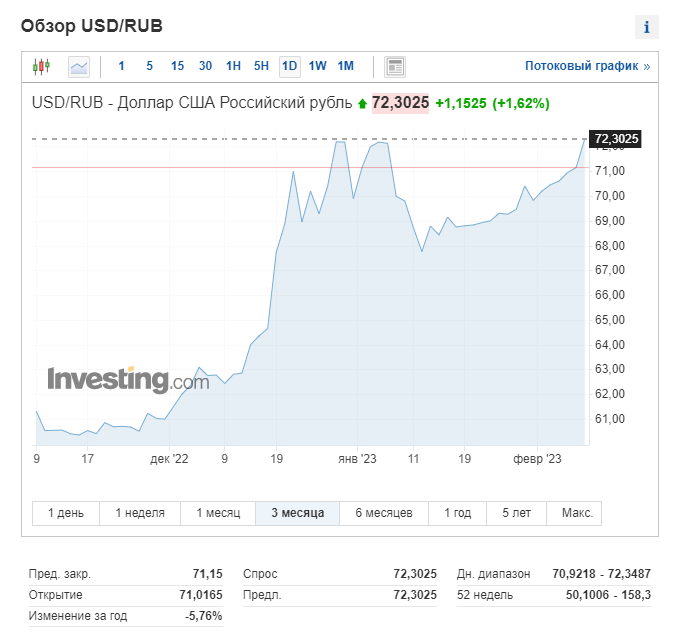This screenshot has height=642, width=676.
Task: Switch to the 1 день range tab
Action: (x=66, y=513)
